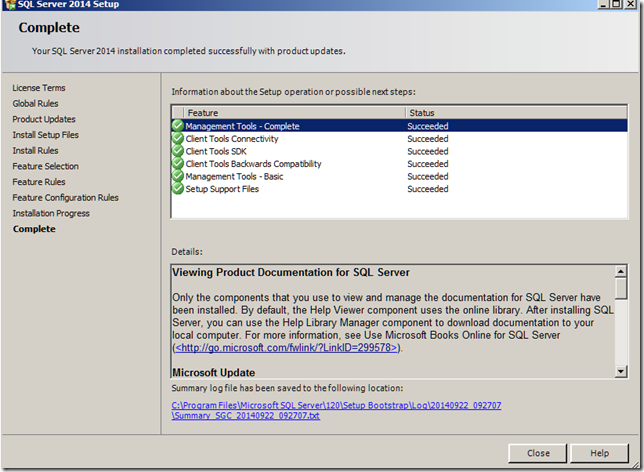Click Succeeded status for Client Tools Connectivity
Screen dimensions: 644x472
click(x=428, y=139)
